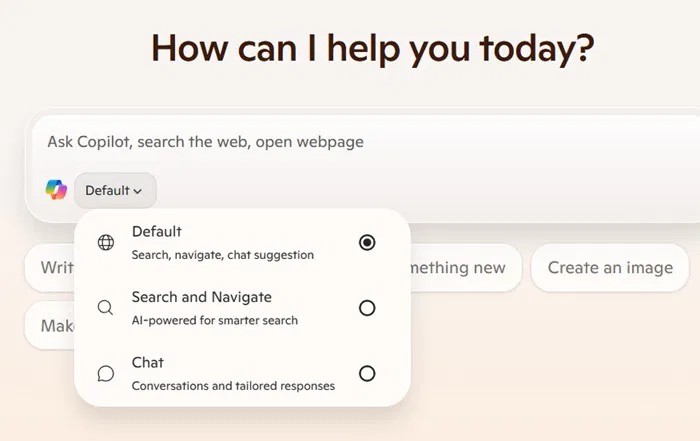Select "Search and Navigate" menu entry text
The image size is (700, 441).
(201, 297)
